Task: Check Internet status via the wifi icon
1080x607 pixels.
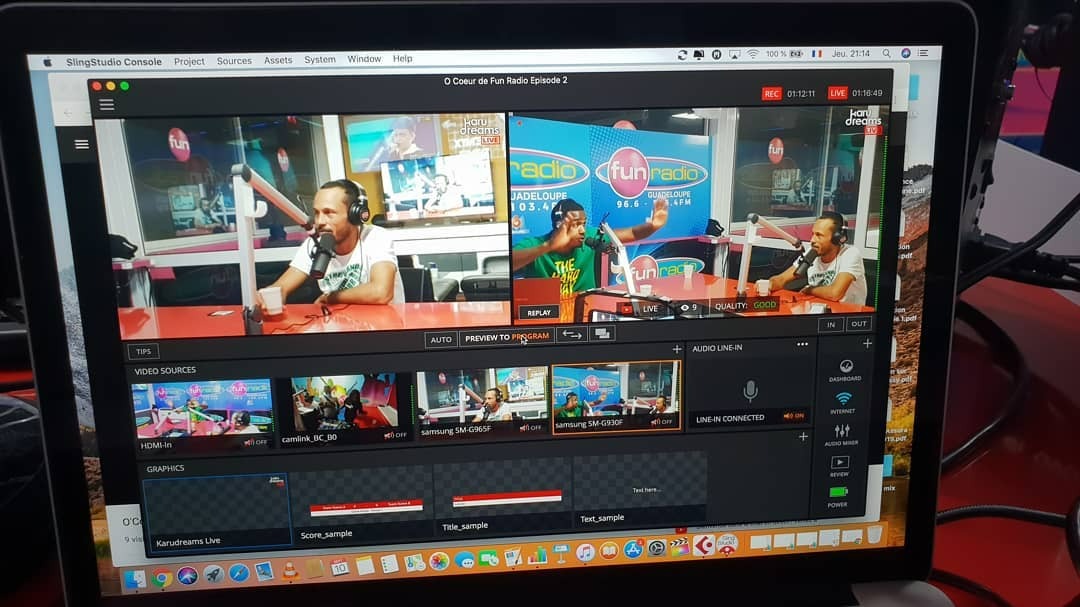Action: [x=841, y=398]
